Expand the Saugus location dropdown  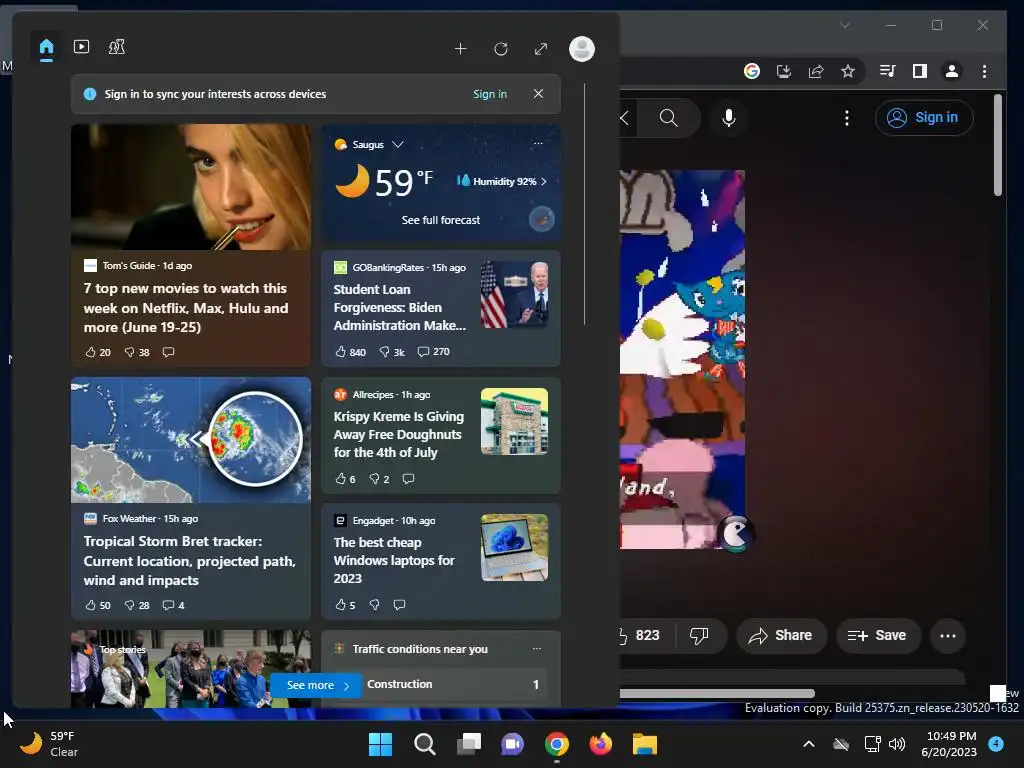pyautogui.click(x=398, y=144)
